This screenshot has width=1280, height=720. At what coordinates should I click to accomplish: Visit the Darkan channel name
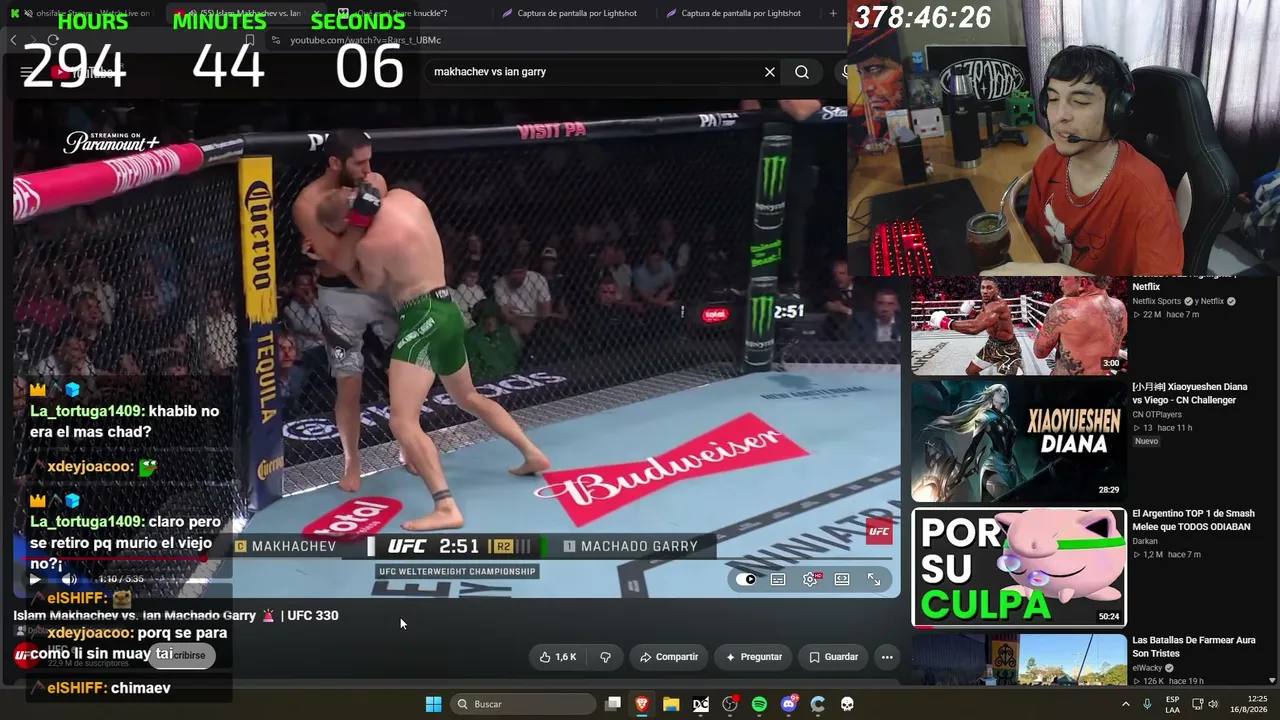click(x=1145, y=542)
